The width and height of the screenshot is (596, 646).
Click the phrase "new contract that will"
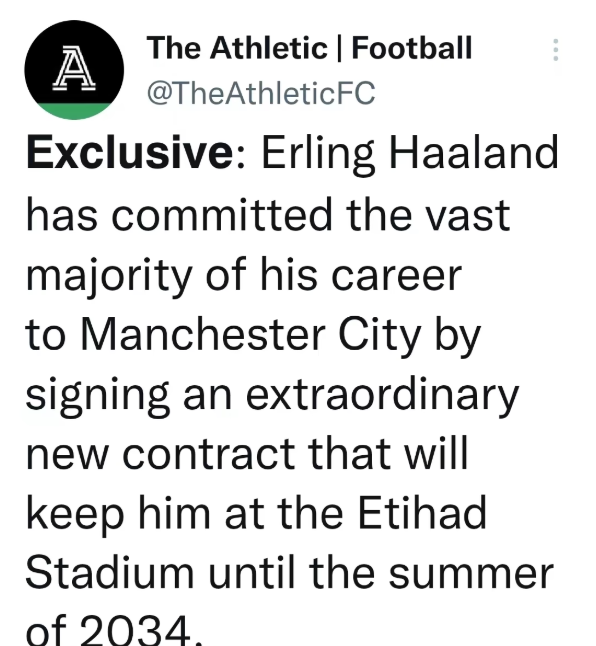(247, 453)
